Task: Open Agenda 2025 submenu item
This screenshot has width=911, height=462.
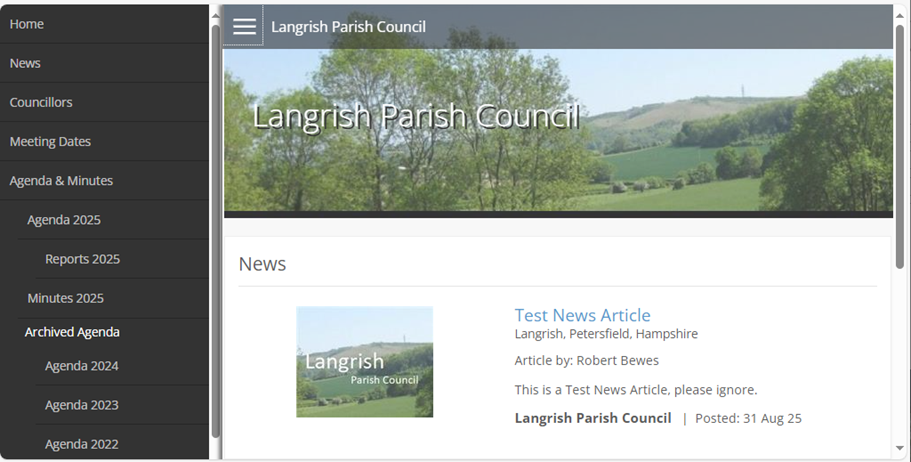Action: 64,220
